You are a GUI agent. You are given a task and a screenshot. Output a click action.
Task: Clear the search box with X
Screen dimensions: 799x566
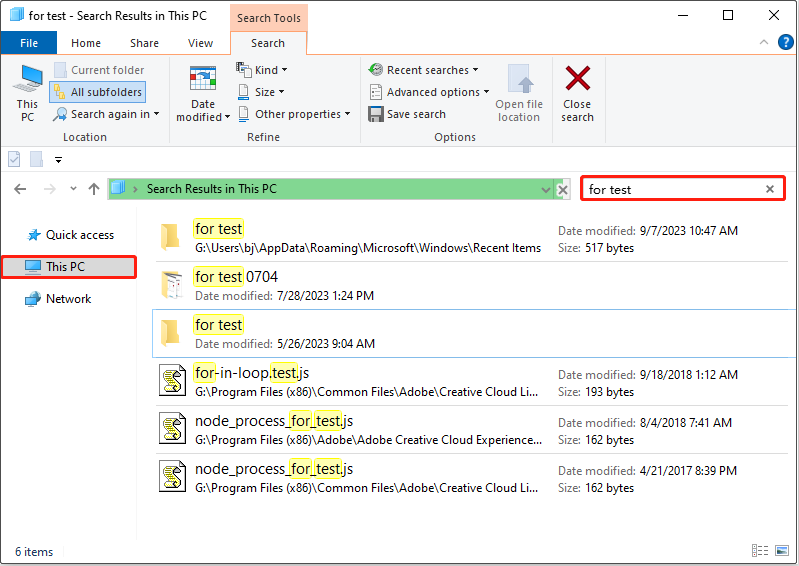click(770, 189)
